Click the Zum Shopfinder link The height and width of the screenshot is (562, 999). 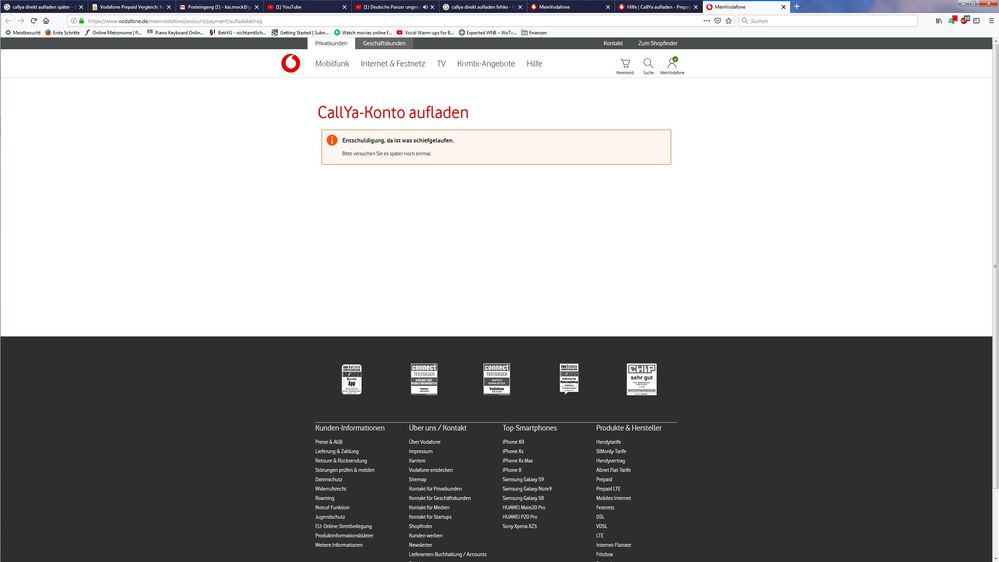658,43
